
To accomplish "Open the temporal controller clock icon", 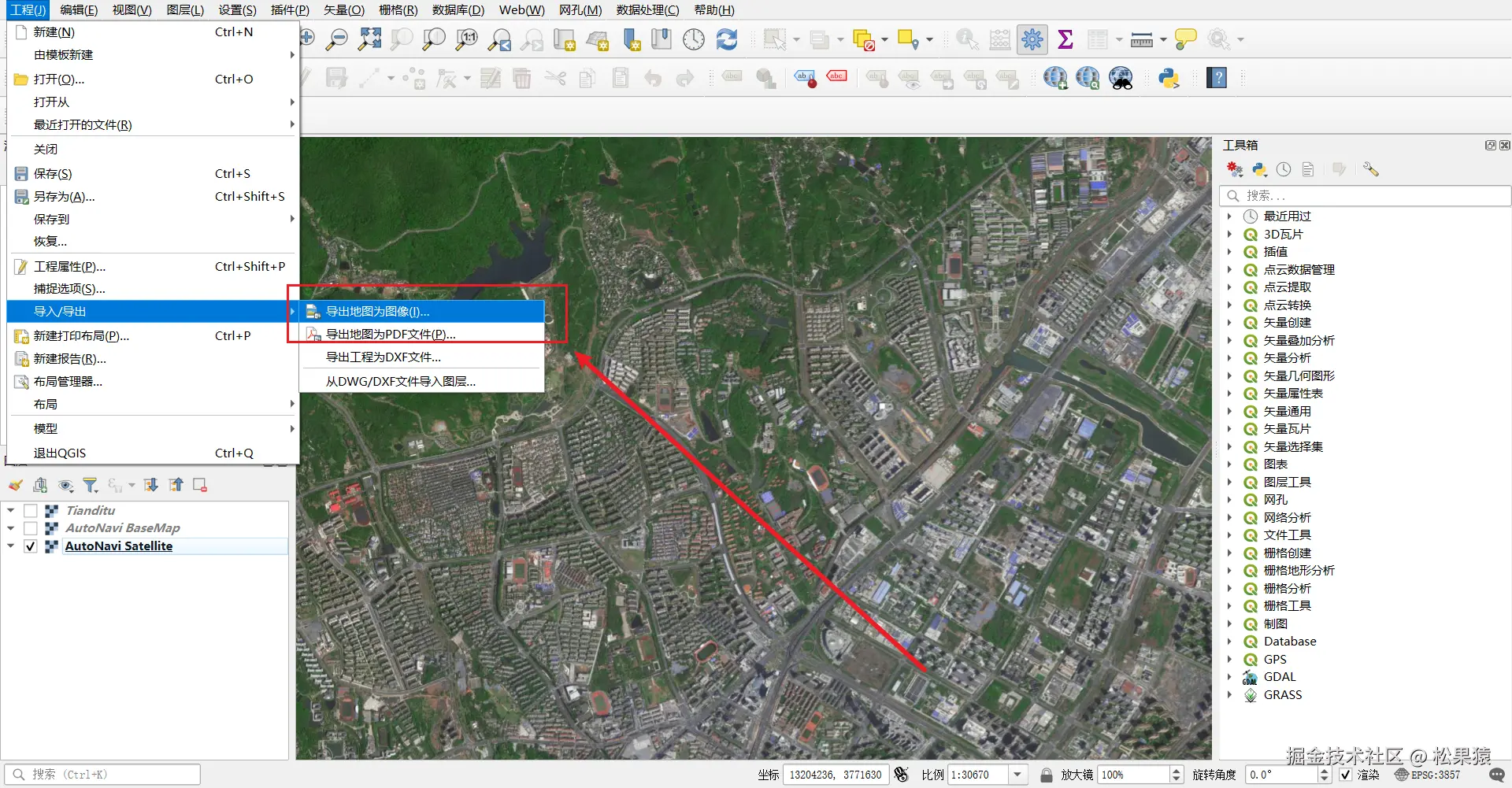I will point(694,39).
